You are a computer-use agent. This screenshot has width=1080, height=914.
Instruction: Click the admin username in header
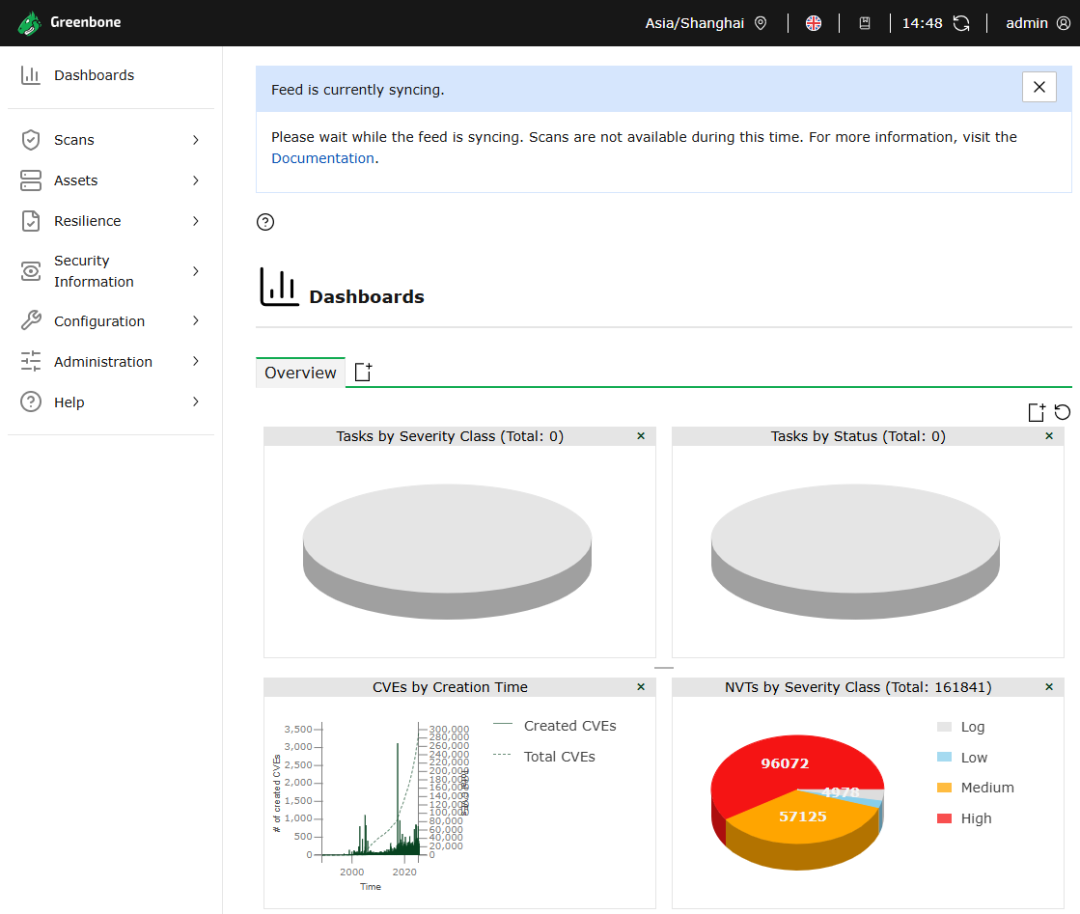[x=1026, y=23]
